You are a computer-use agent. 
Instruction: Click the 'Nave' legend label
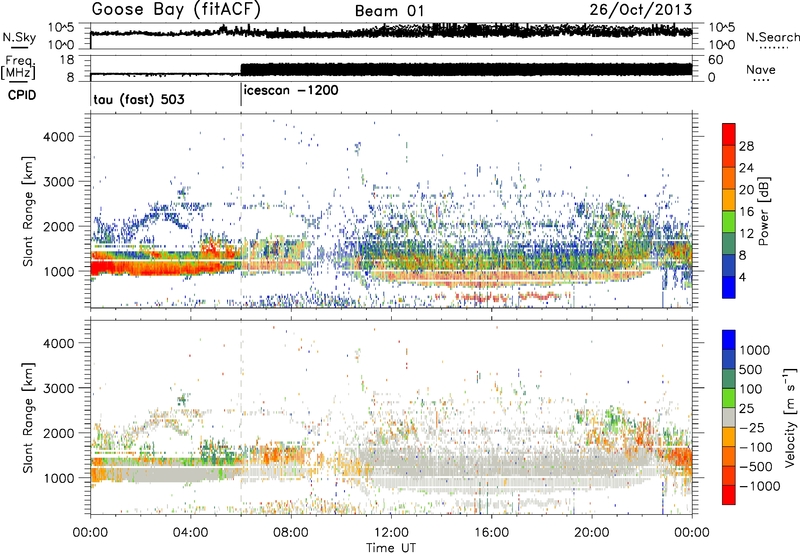click(x=761, y=70)
